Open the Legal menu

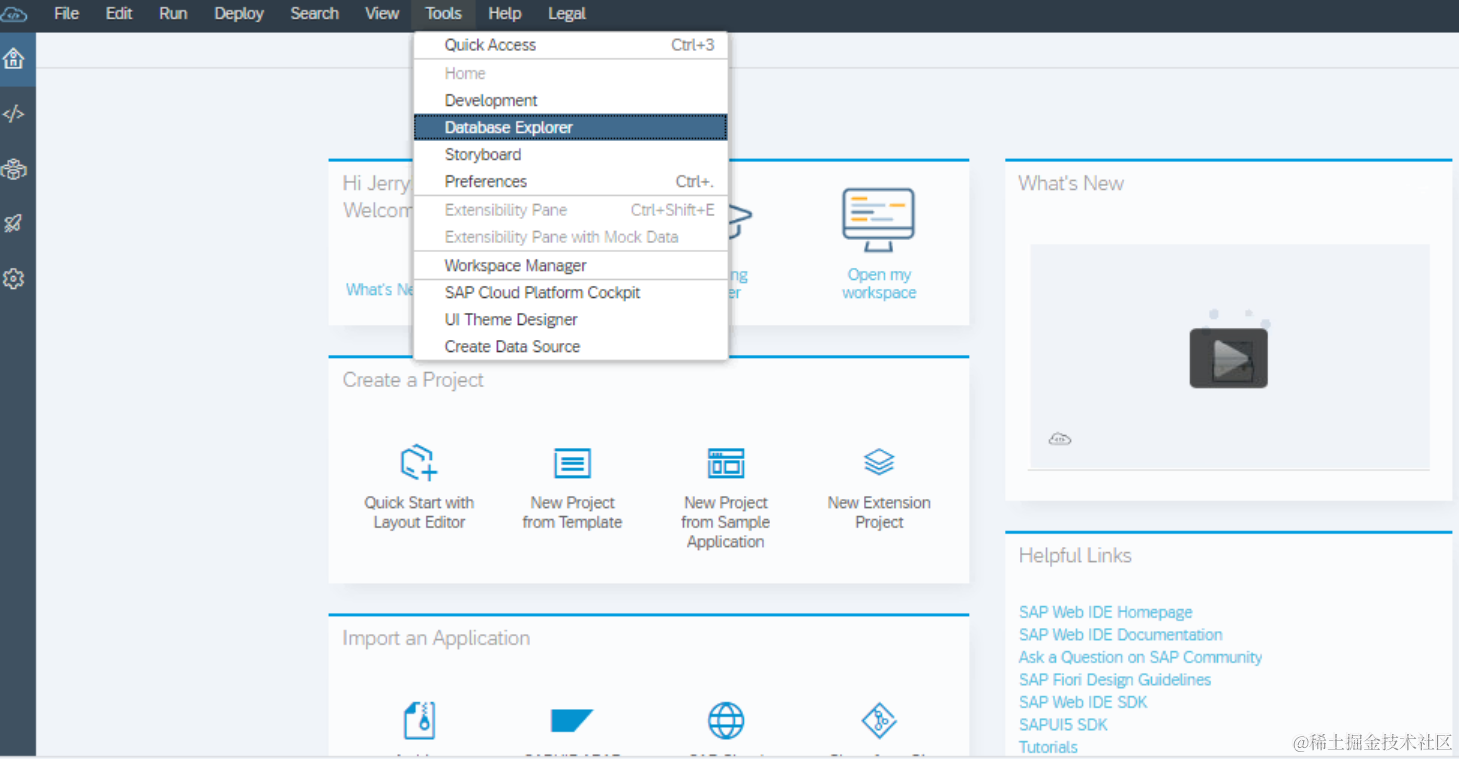click(567, 14)
